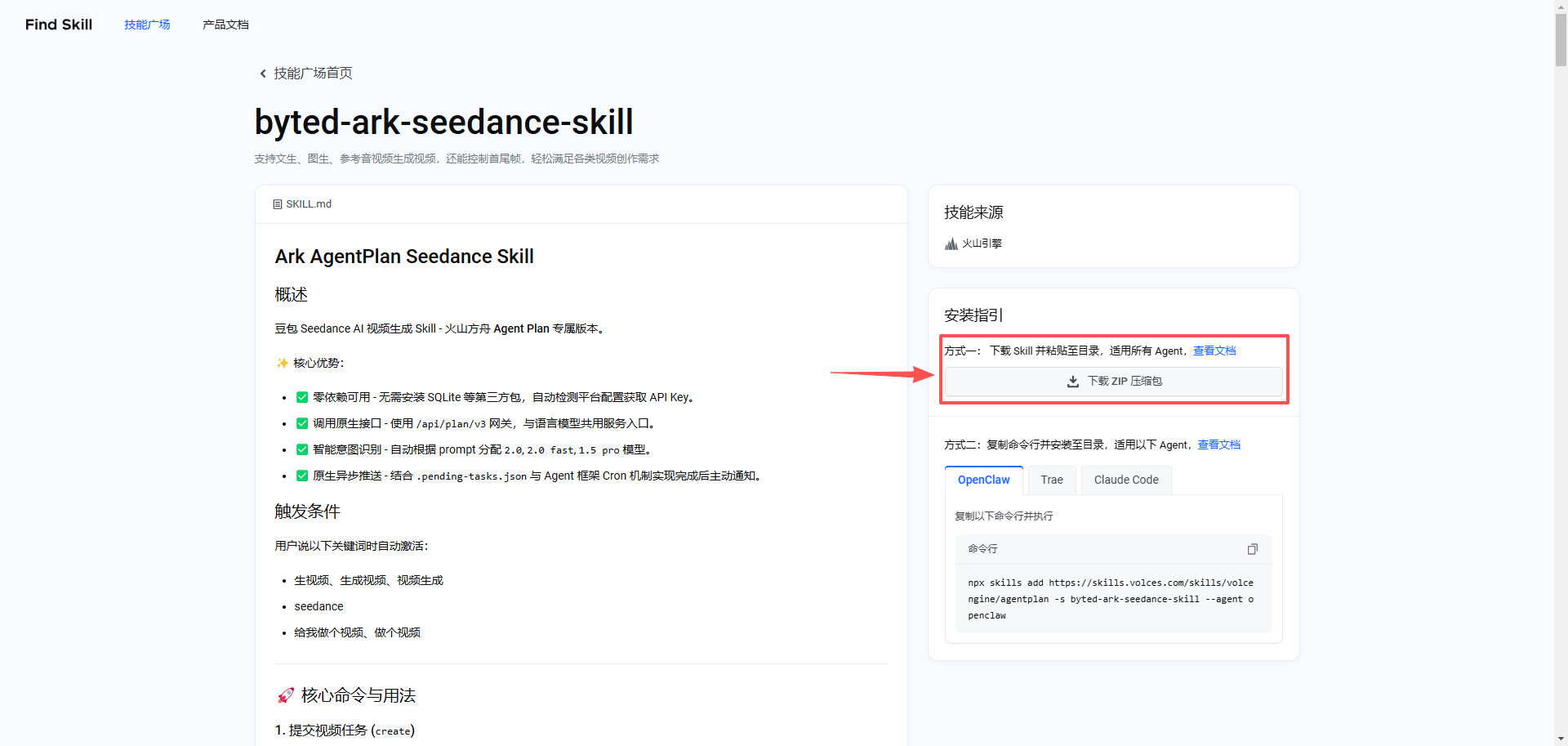Screen dimensions: 1568x746
Task: Click the 技能来源 heading
Action: (x=973, y=212)
